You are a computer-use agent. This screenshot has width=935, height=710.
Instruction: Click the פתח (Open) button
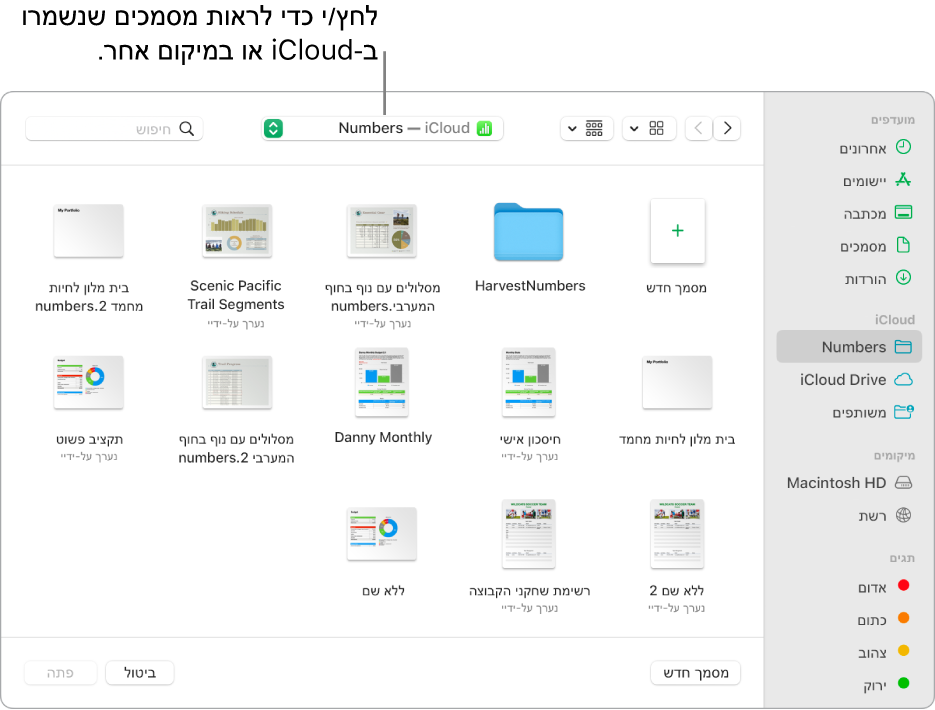pyautogui.click(x=60, y=673)
